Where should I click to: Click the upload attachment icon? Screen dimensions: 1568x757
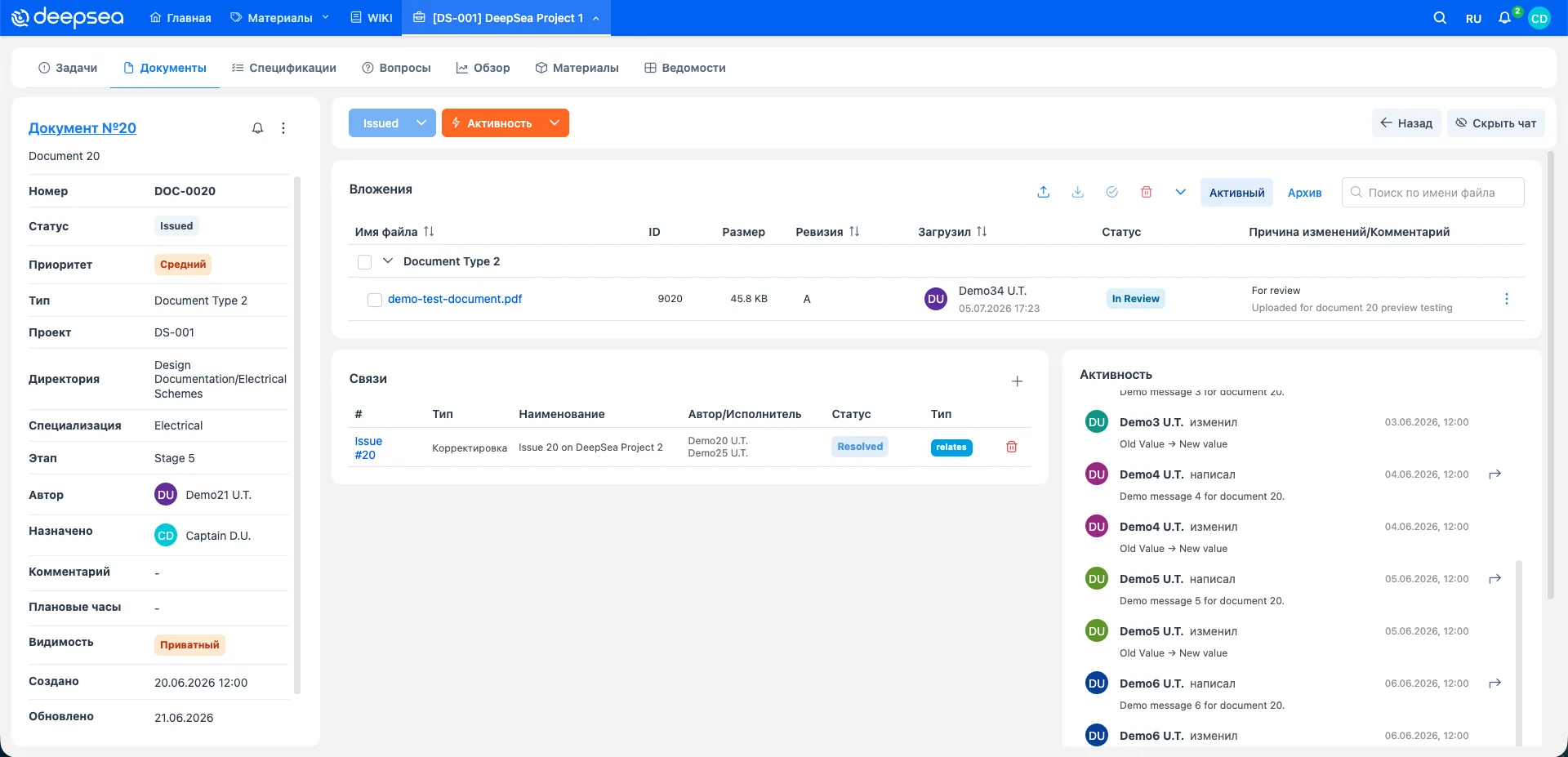(x=1043, y=192)
